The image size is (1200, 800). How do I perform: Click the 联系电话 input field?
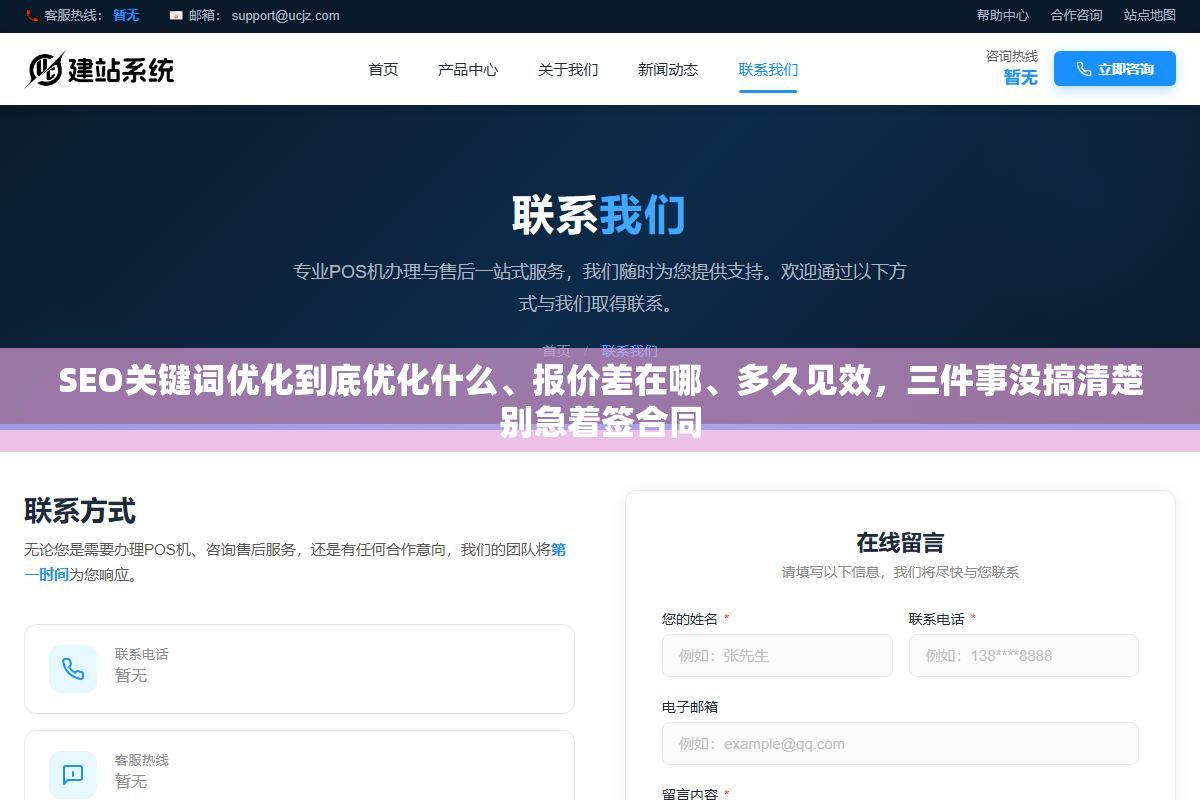(x=1024, y=656)
